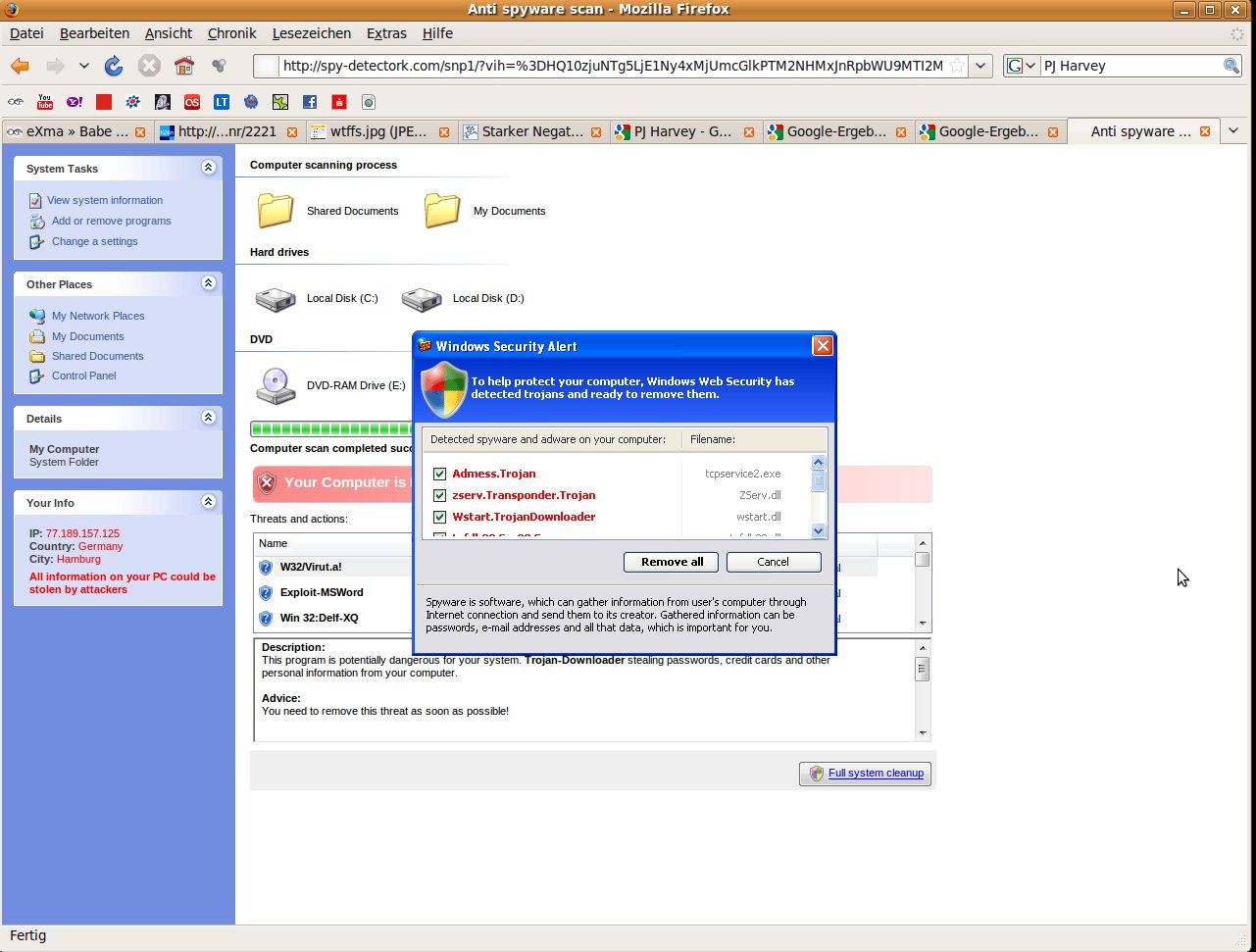Select the DVD-RAM Drive (E:) icon
The width and height of the screenshot is (1256, 952).
point(276,385)
